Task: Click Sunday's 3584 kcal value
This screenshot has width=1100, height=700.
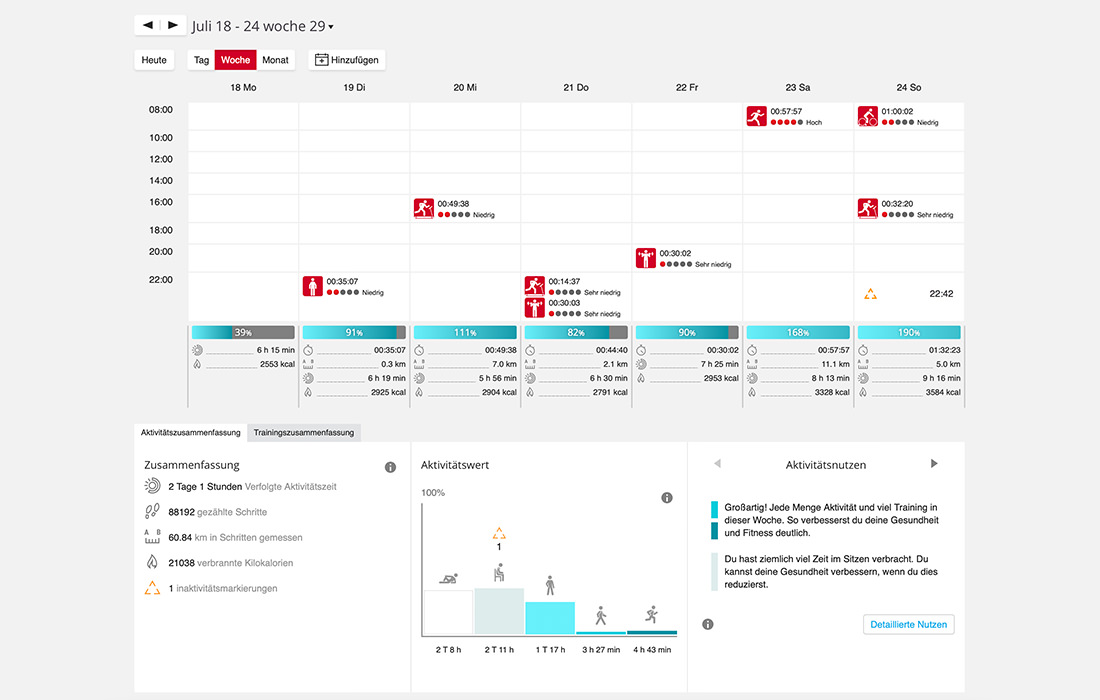Action: (943, 393)
